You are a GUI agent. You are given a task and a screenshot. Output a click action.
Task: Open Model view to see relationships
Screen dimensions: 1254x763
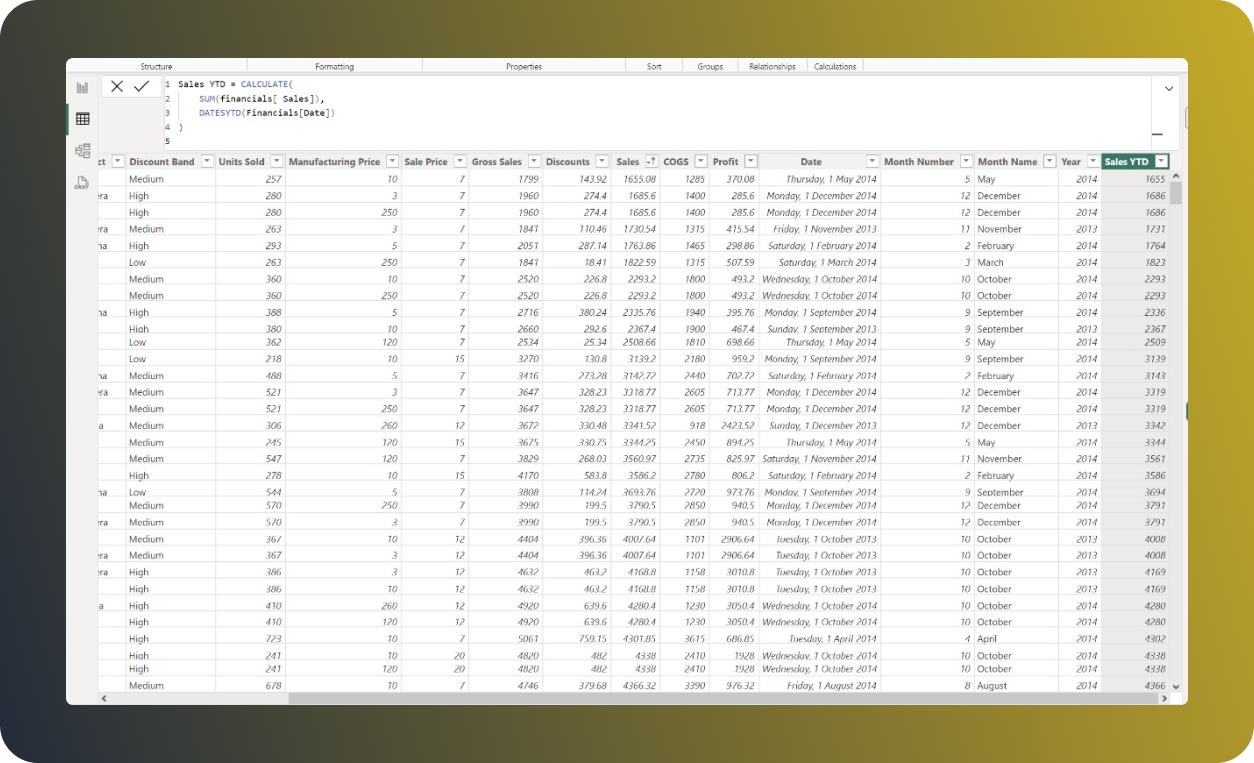(82, 150)
